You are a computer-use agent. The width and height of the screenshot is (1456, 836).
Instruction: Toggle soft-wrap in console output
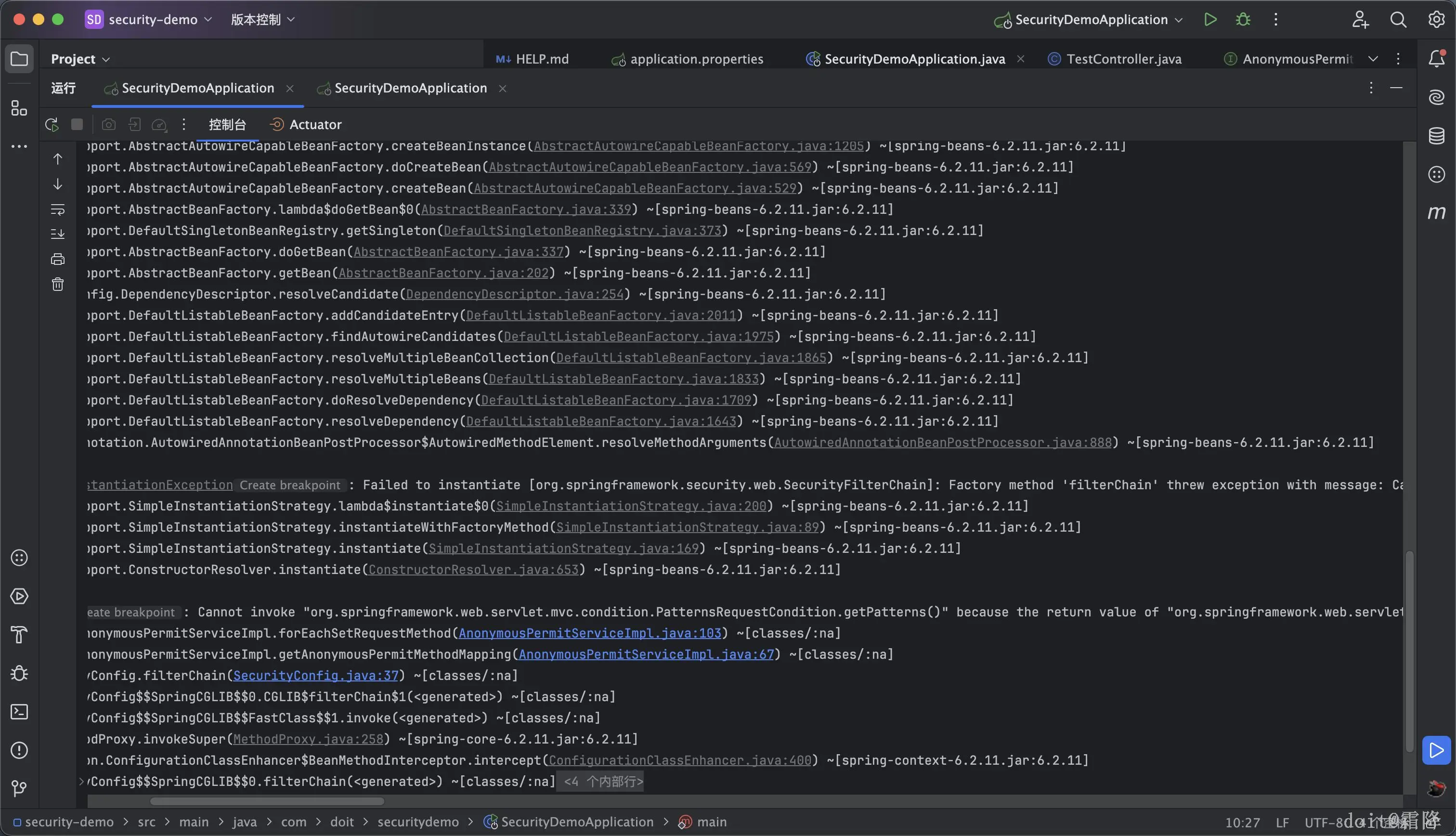tap(57, 209)
